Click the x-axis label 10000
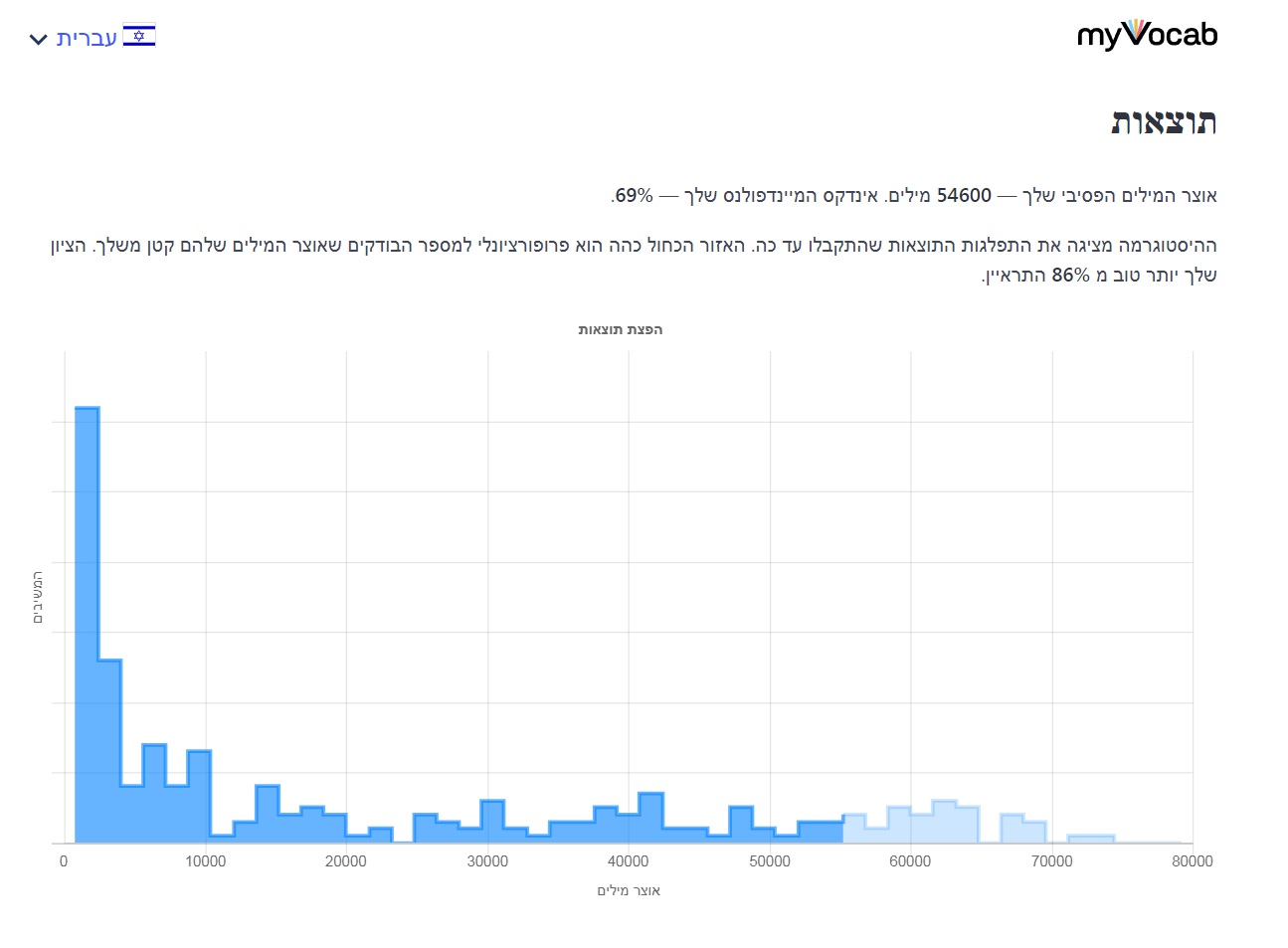 pyautogui.click(x=205, y=861)
